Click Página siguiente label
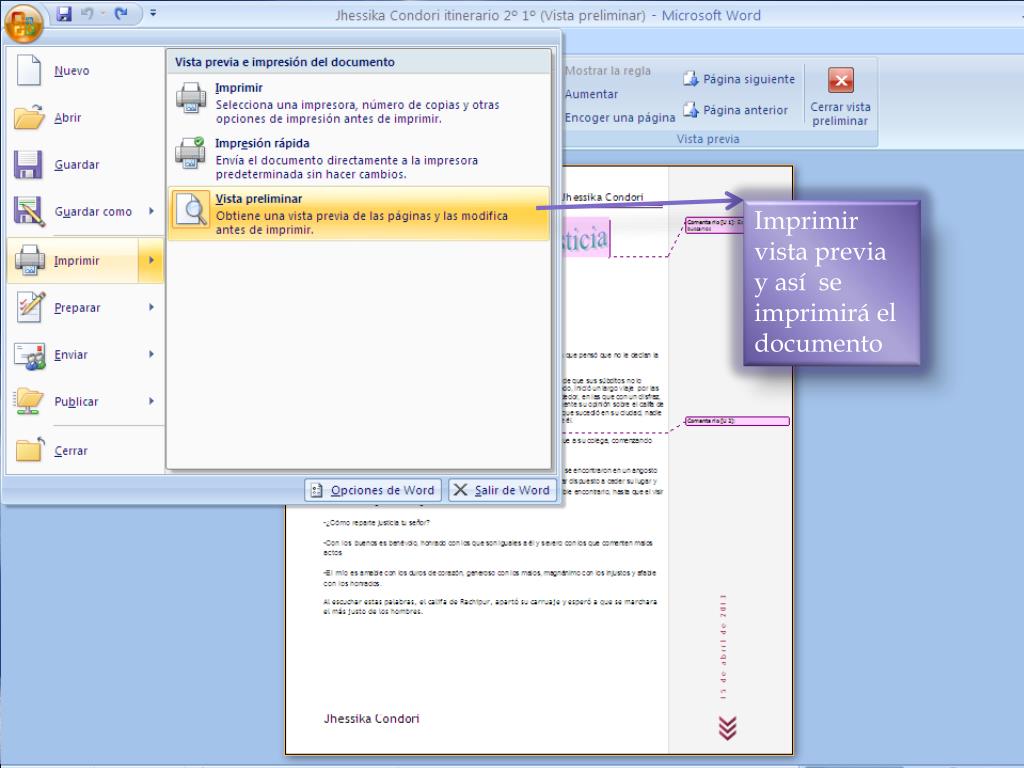 click(x=749, y=79)
